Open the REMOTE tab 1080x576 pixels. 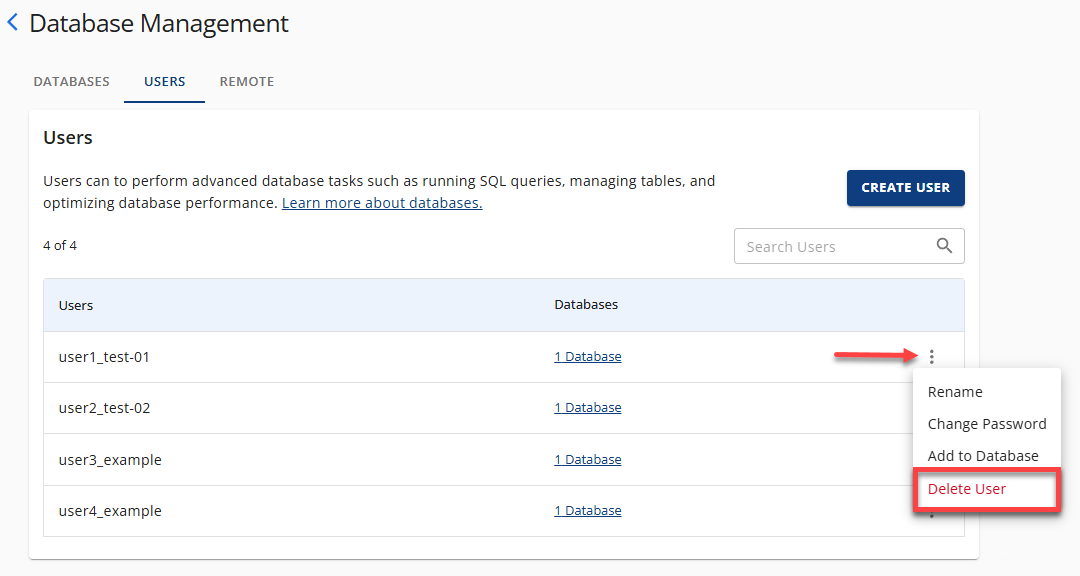coord(246,81)
